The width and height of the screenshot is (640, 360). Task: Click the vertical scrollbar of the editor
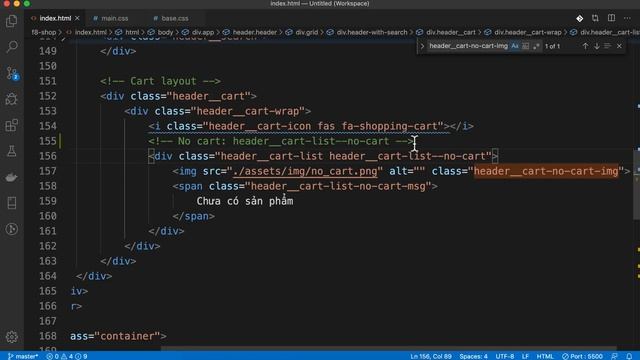tap(637, 184)
